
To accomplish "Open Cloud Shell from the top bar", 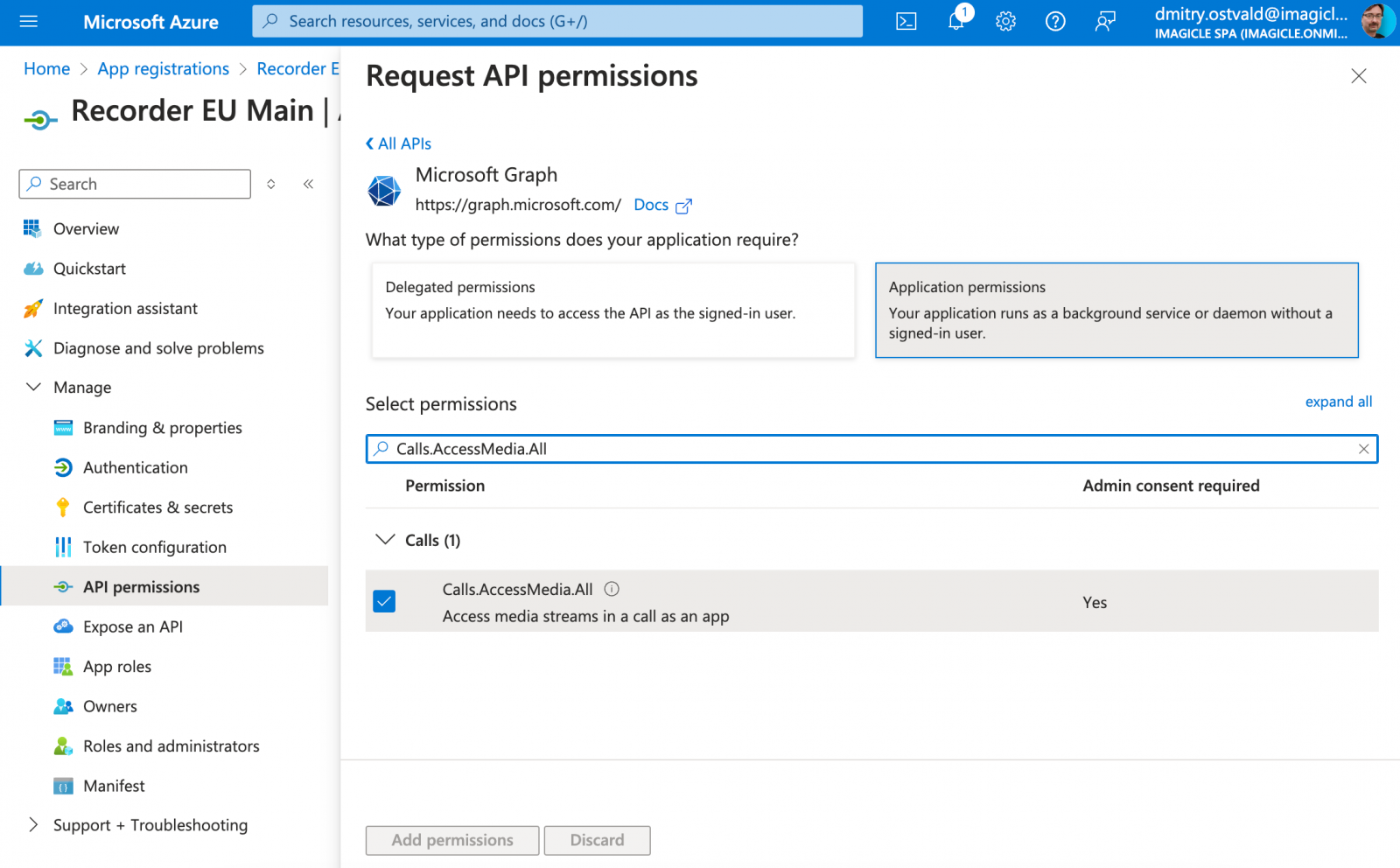I will (x=906, y=22).
